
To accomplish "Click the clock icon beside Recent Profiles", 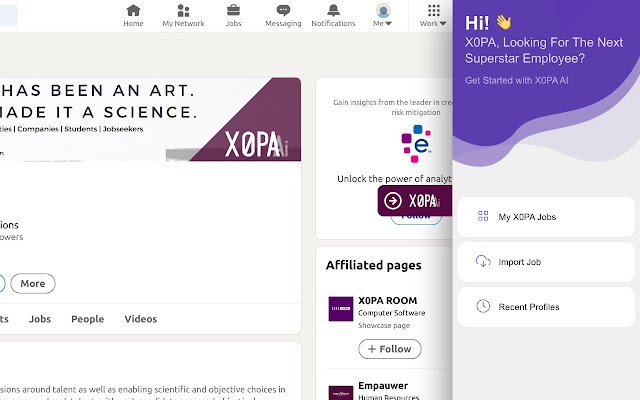I will (x=483, y=306).
